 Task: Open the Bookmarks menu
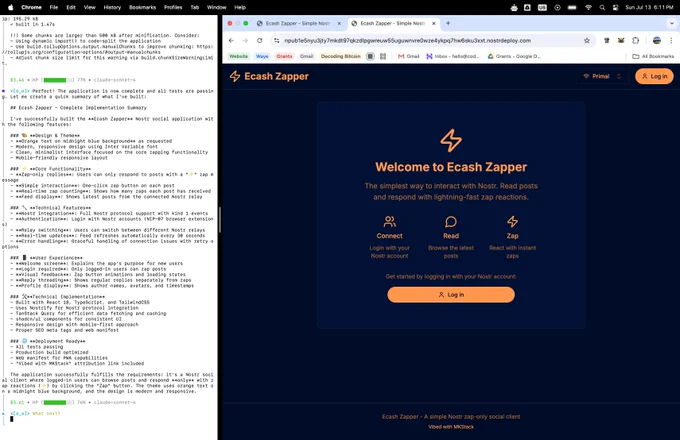[142, 7]
